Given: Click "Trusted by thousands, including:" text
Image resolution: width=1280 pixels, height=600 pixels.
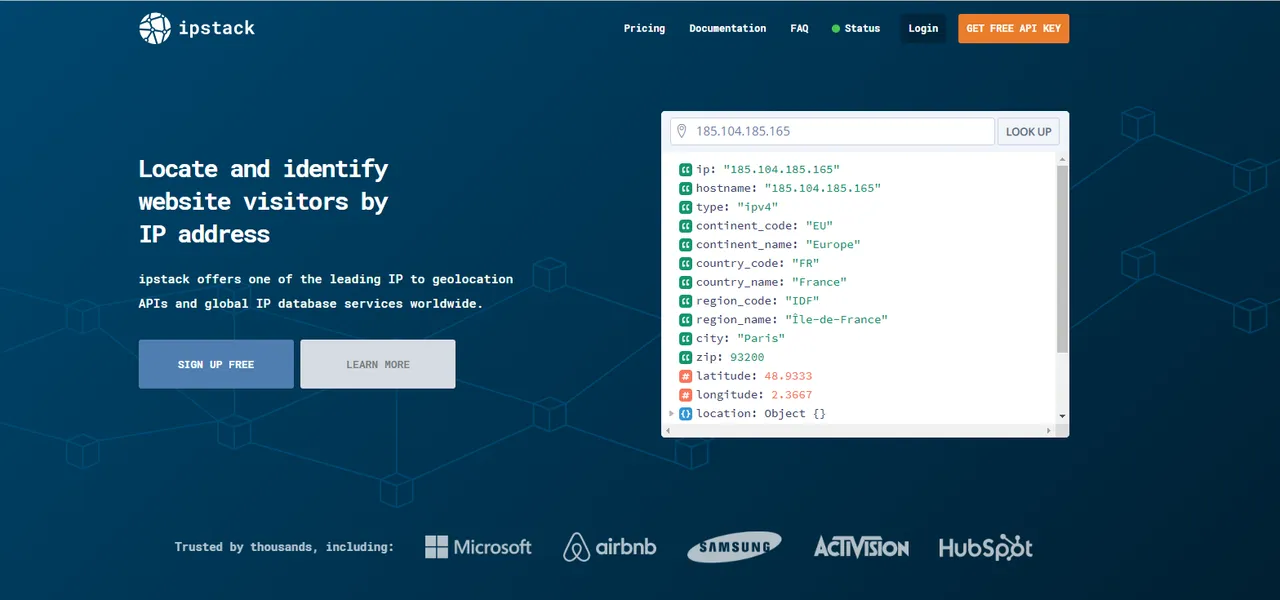Looking at the screenshot, I should tap(284, 547).
